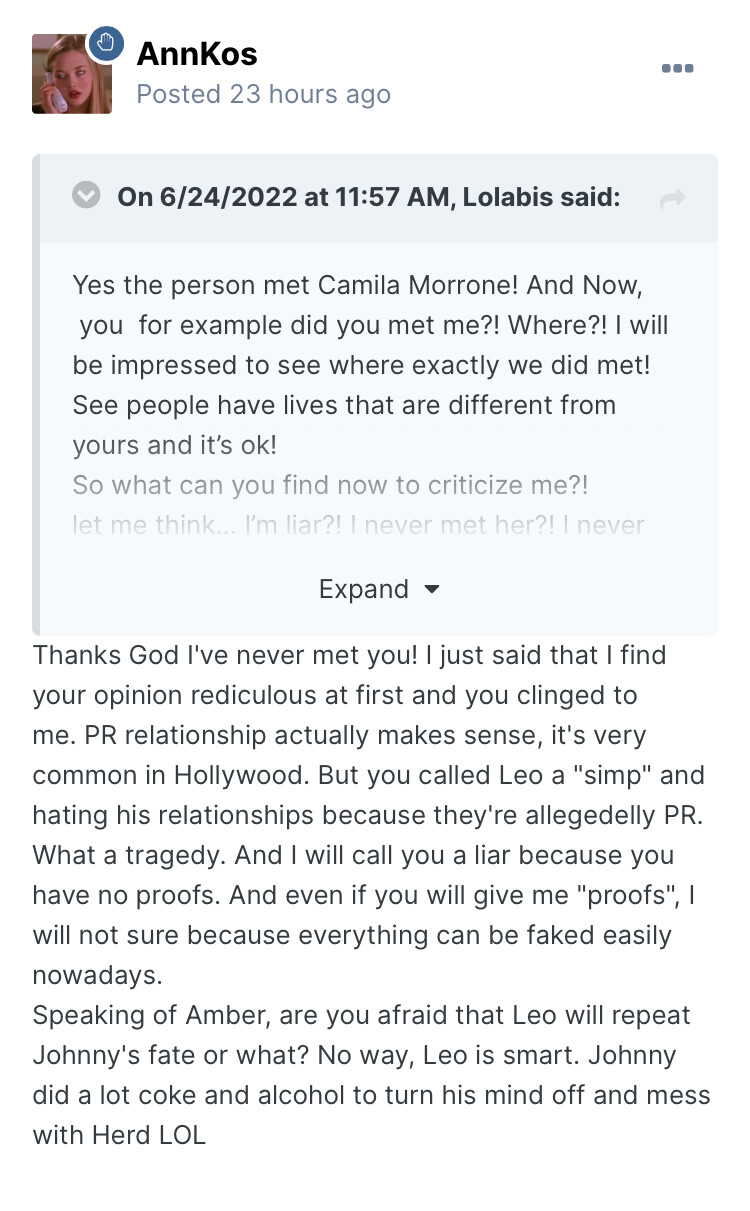Screen dimensions: 750x1211
Task: Collapse the quote using the circled chevron
Action: click(87, 196)
